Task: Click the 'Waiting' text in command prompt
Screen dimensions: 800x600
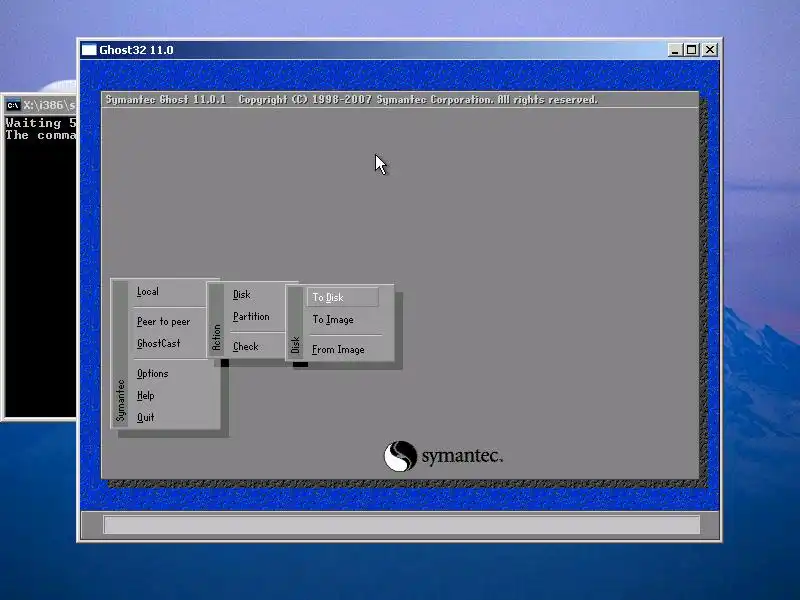Action: tap(33, 123)
